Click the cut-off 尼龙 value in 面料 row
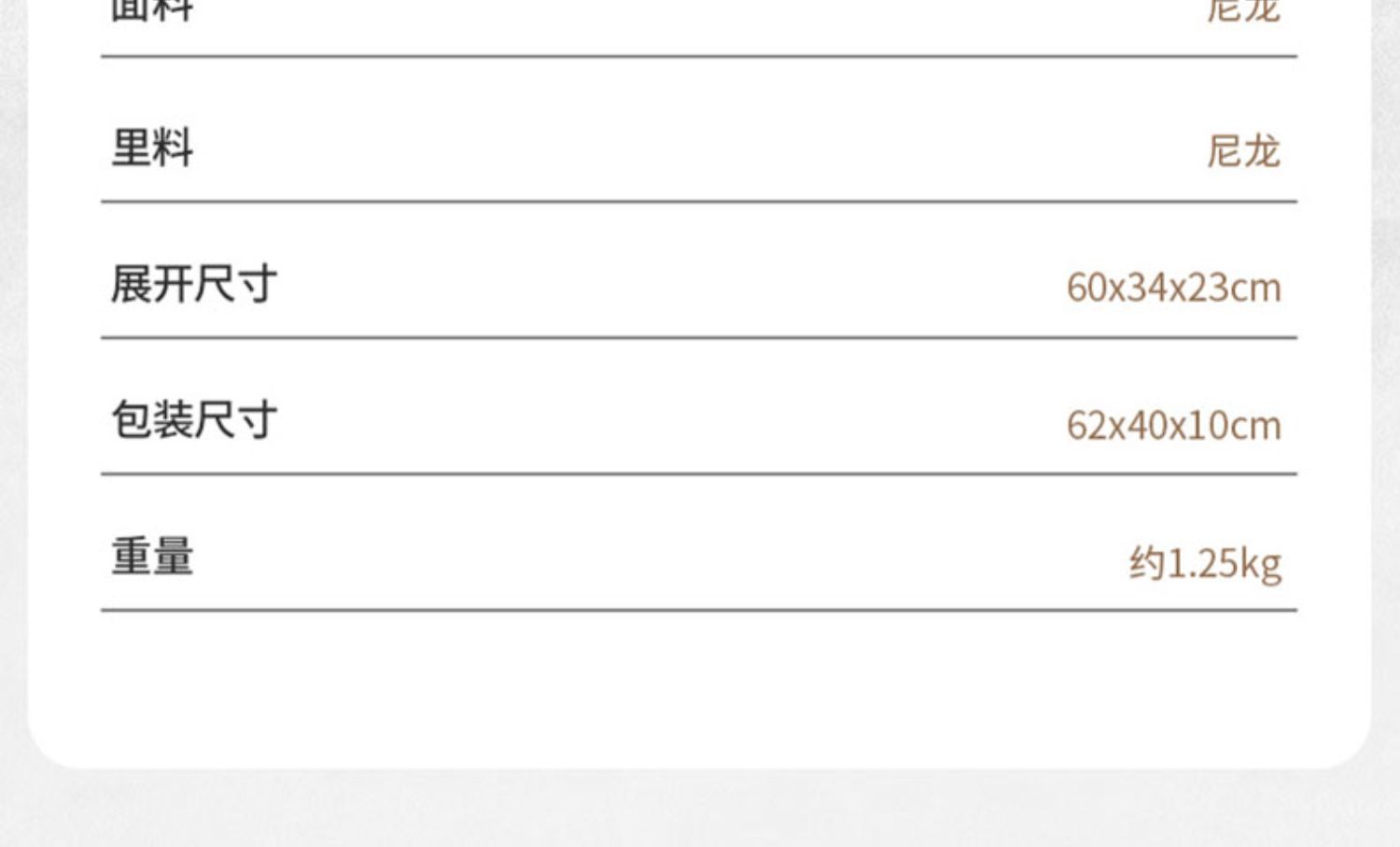1400x847 pixels. [1242, 10]
